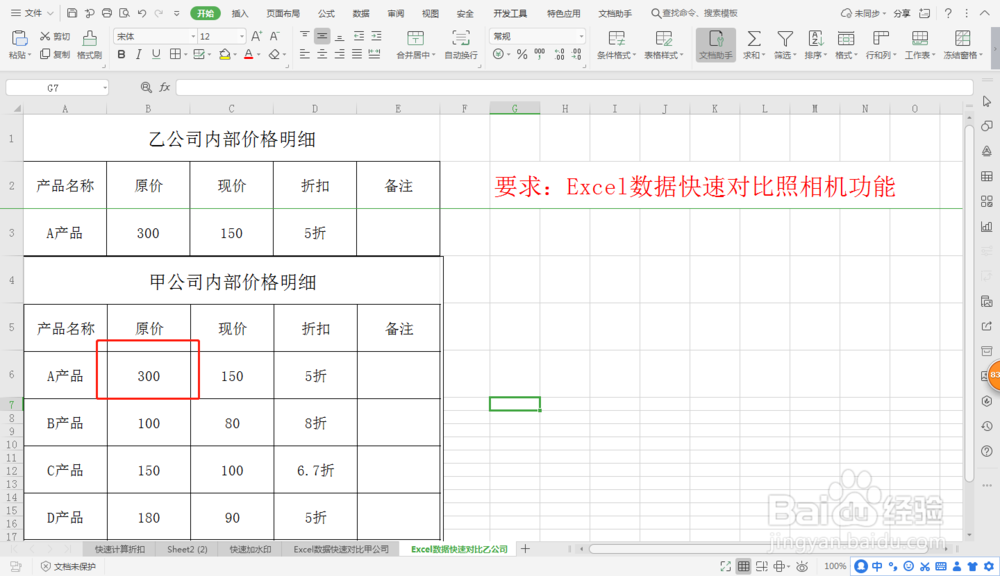
Task: Toggle italic formatting
Action: pos(136,54)
